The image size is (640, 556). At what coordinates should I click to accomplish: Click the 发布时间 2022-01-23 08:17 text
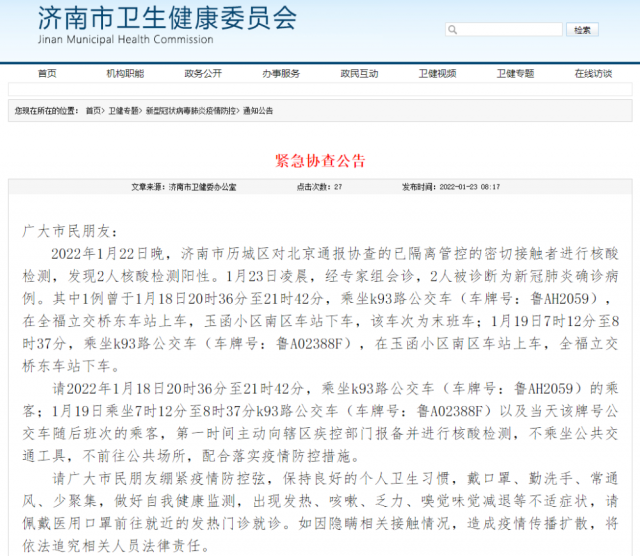click(x=451, y=187)
